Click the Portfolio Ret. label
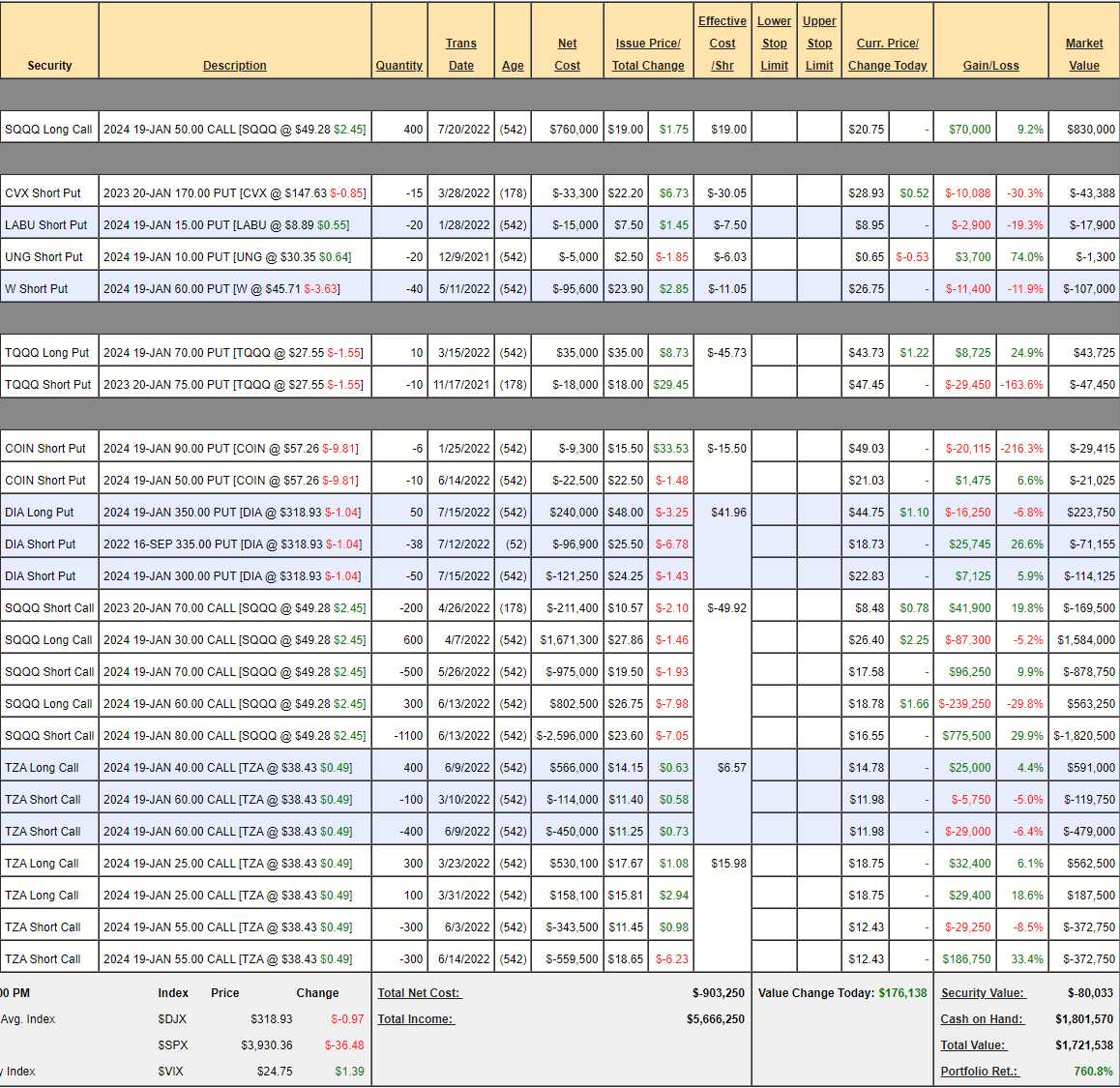This screenshot has height=1088, width=1120. point(980,1072)
